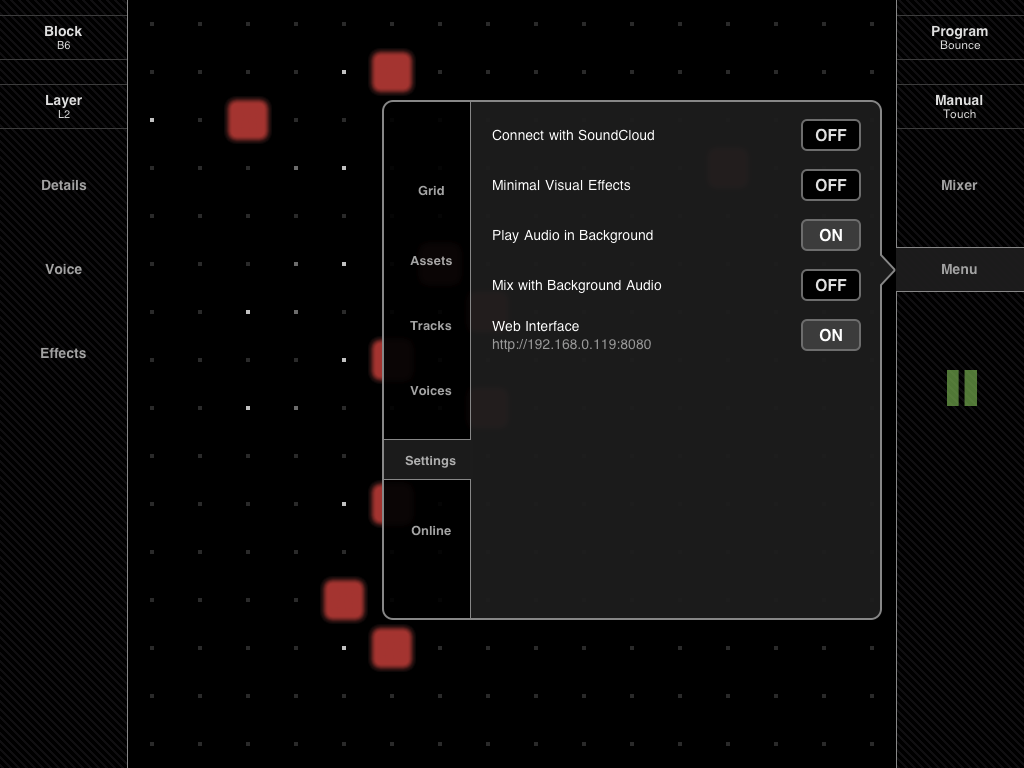Go to the Online tab
The height and width of the screenshot is (768, 1024).
coord(431,530)
